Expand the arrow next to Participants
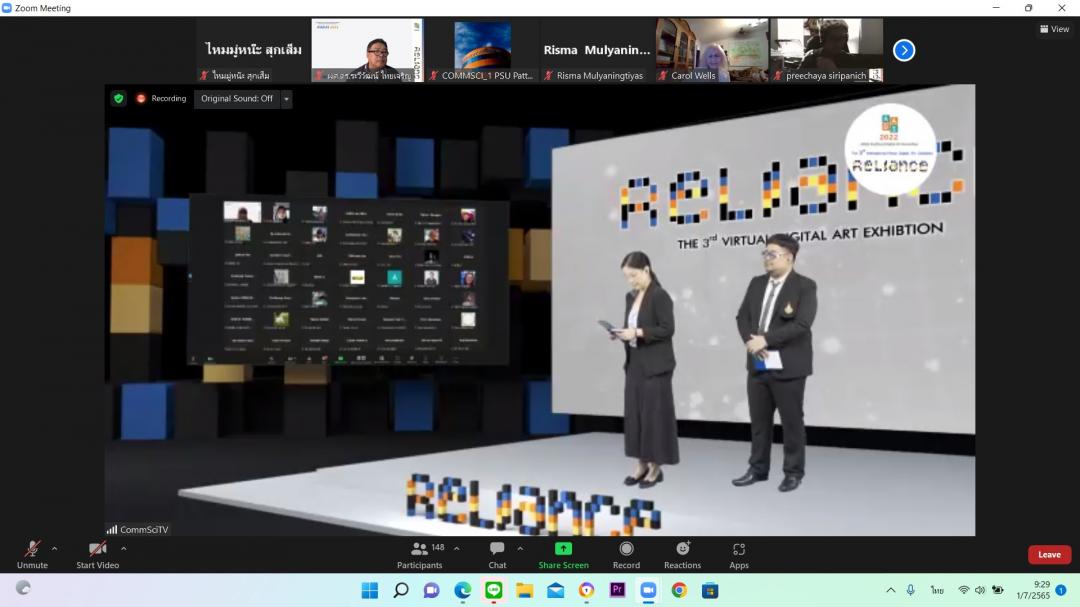Screen dimensions: 1080x607 click(x=457, y=548)
